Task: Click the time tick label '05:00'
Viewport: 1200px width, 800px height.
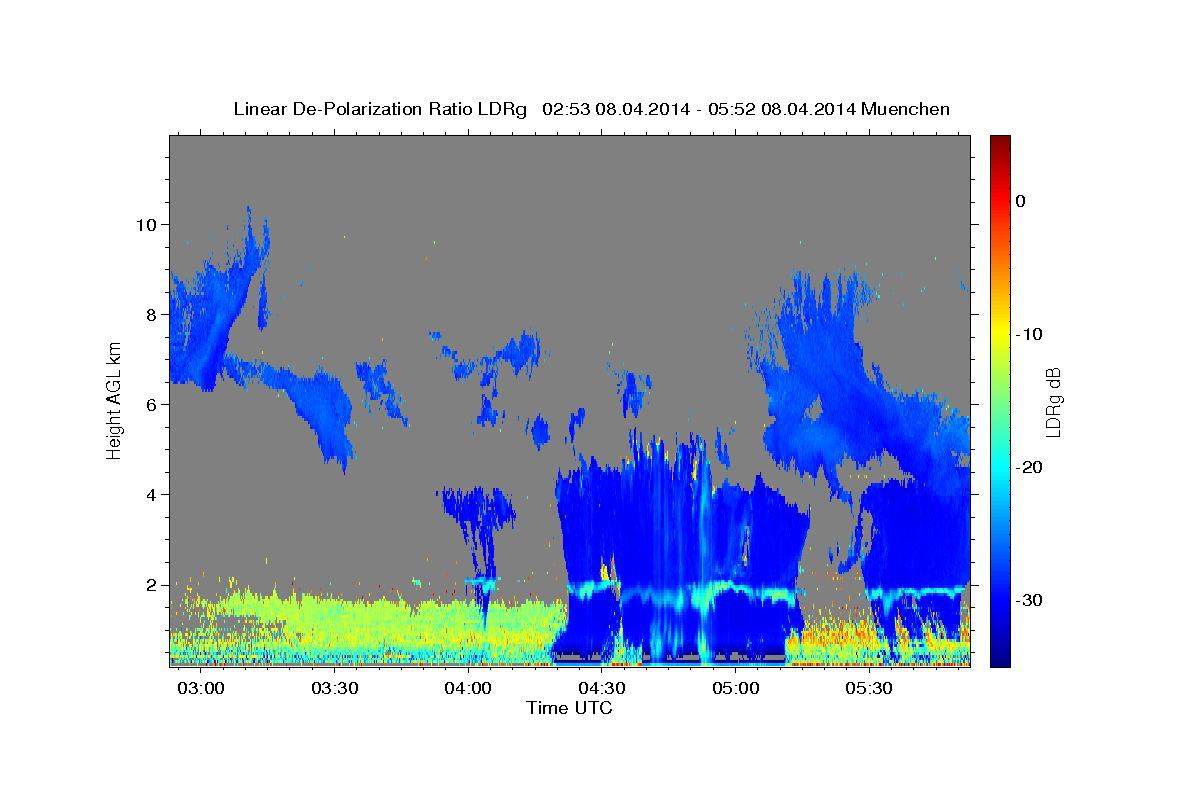Action: [x=736, y=689]
